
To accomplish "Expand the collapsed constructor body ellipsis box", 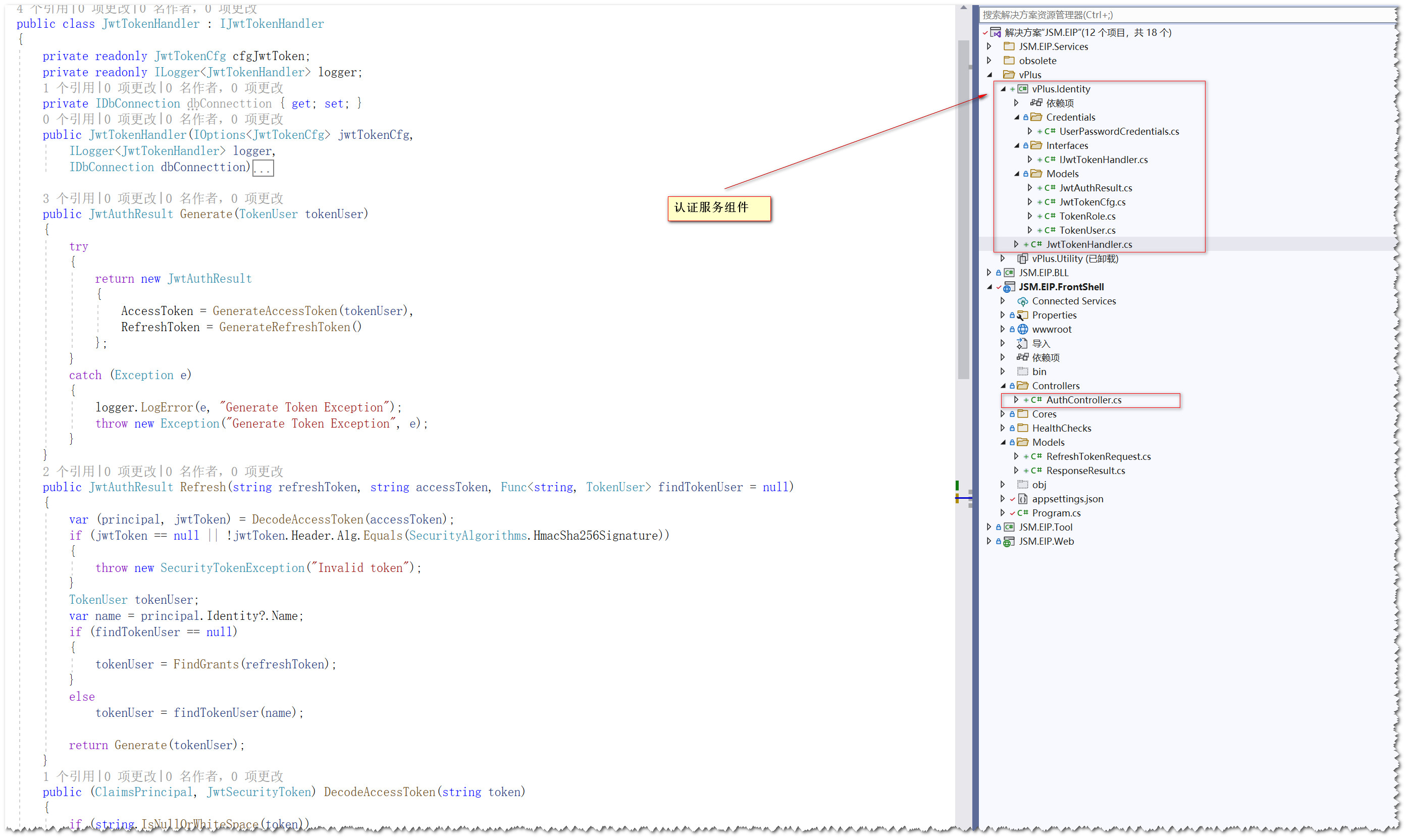I will click(x=263, y=168).
